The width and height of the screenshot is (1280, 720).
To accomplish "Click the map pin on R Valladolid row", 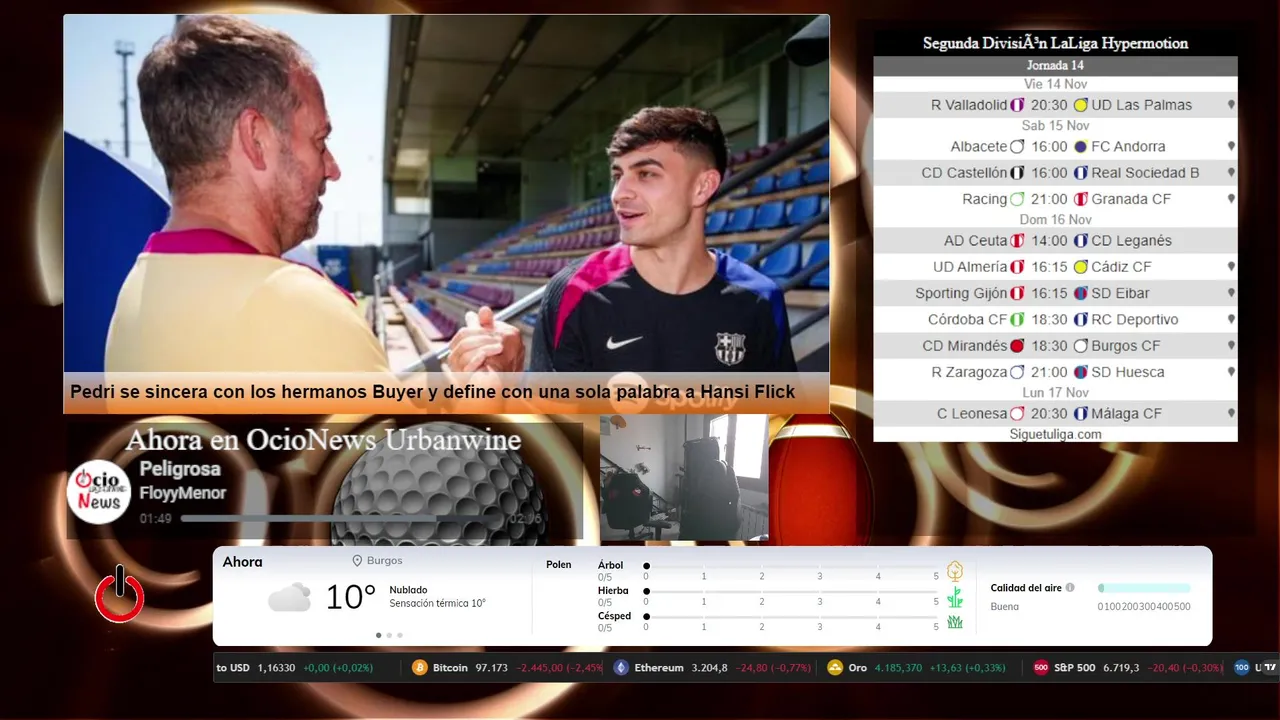I will pos(1231,105).
